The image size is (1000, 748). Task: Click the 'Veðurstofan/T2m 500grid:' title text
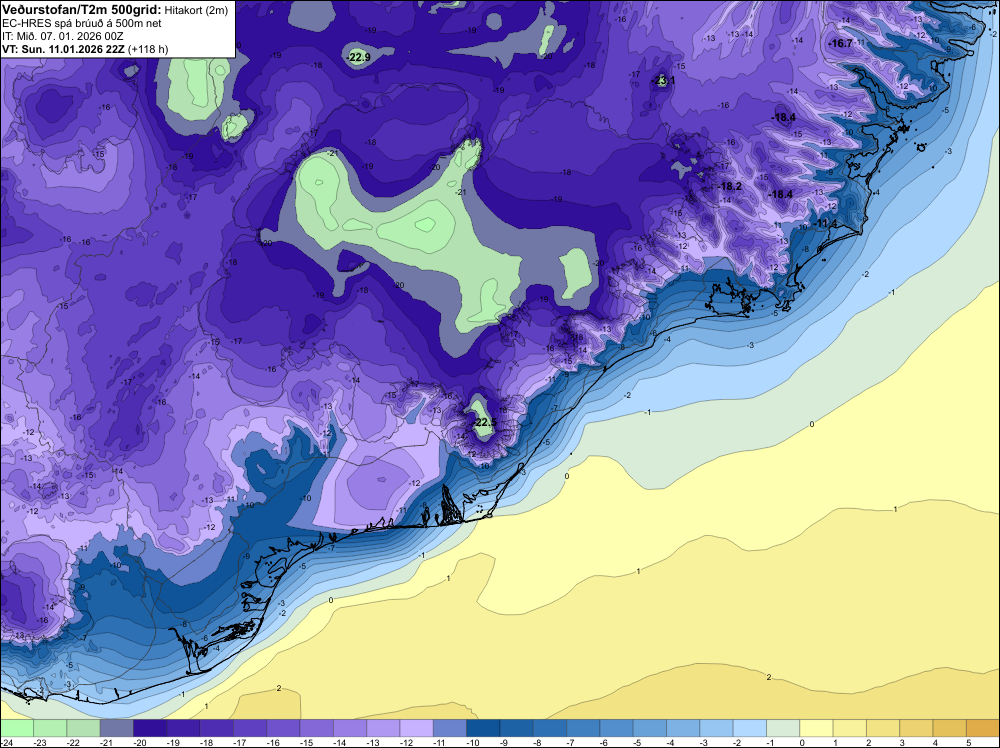tap(82, 10)
